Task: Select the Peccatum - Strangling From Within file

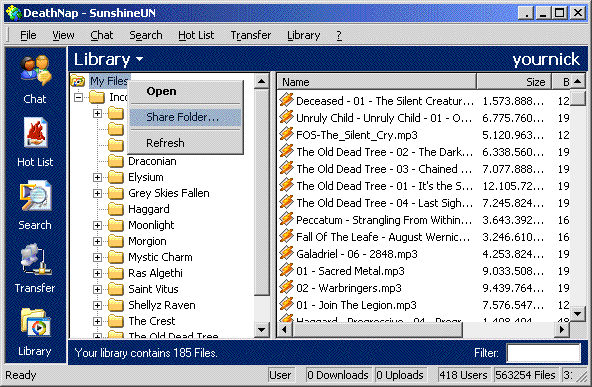Action: pyautogui.click(x=384, y=220)
